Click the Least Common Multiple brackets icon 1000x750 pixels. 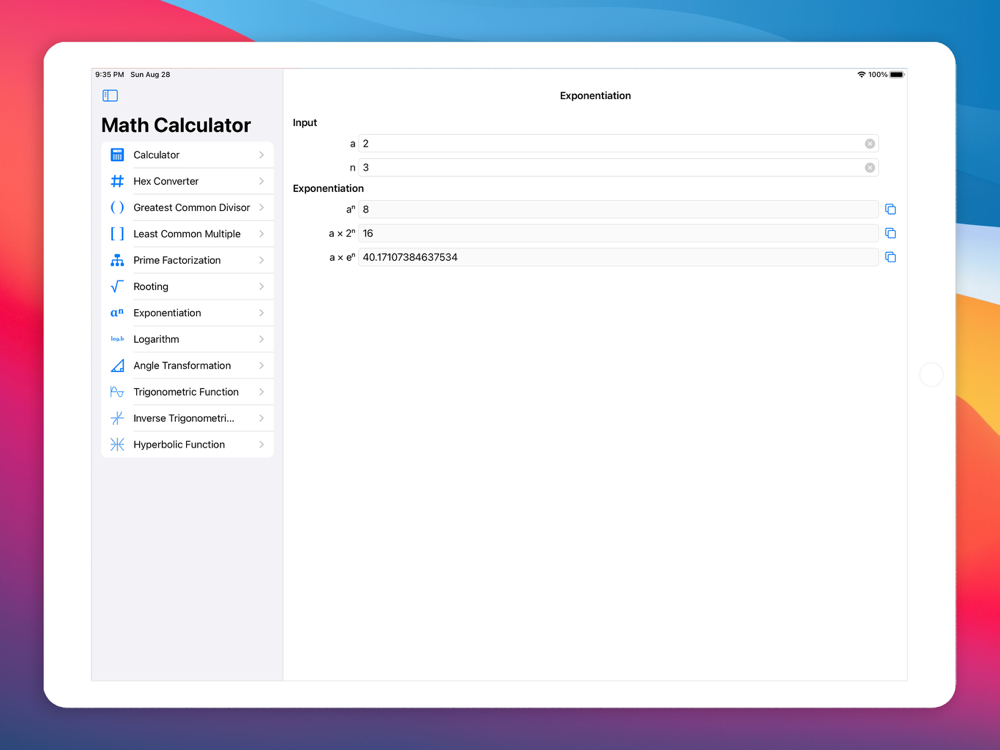pos(117,234)
